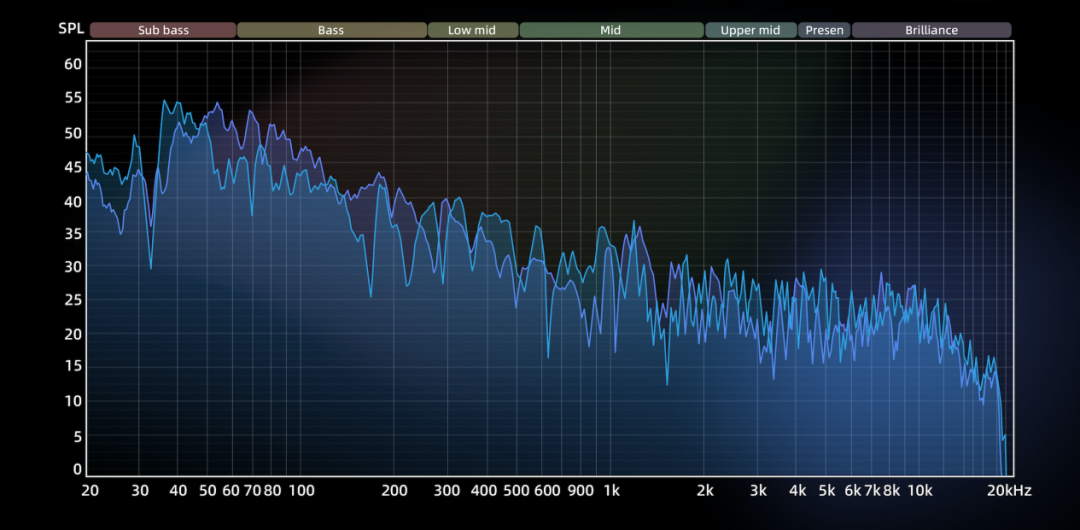
Task: Click the 60 dB SPL level label
Action: [x=73, y=65]
